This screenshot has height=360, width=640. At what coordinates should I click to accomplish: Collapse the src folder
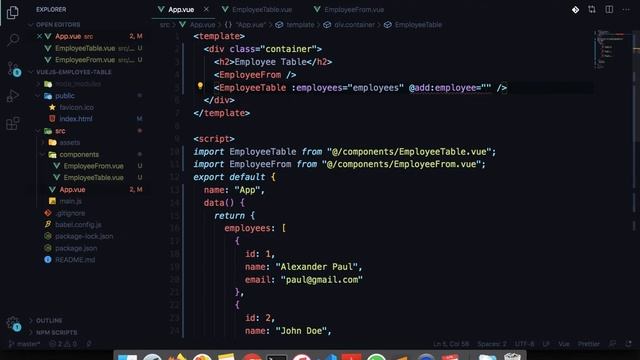(60, 131)
